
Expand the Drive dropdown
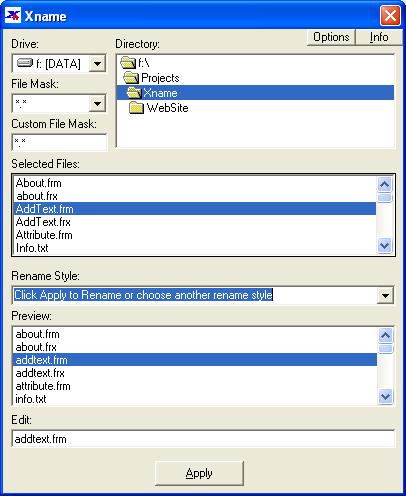(x=97, y=63)
